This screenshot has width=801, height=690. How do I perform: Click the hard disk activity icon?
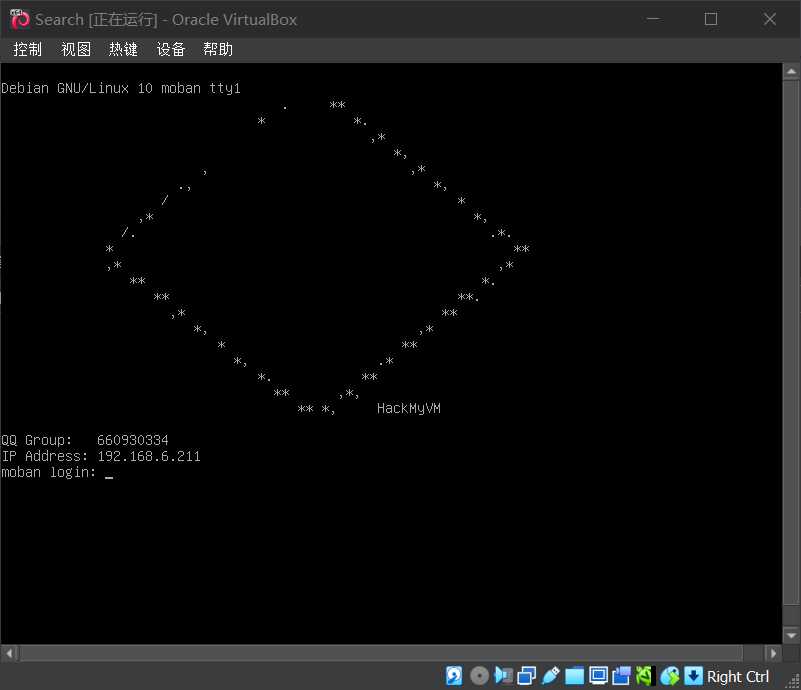click(455, 676)
